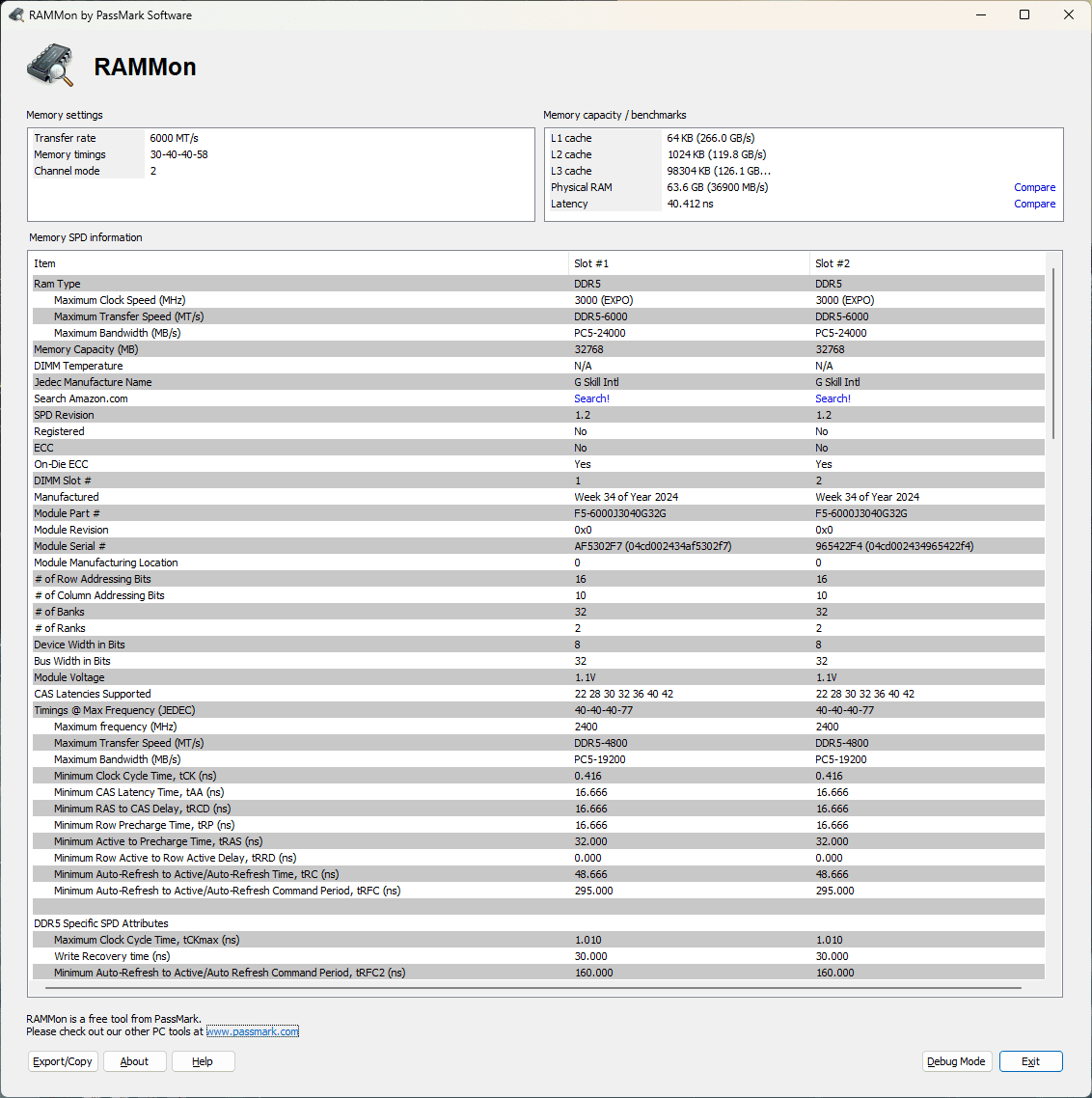Select Minimum Active to Precharge, tRAS row
The width and height of the screenshot is (1092, 1098).
coord(538,841)
